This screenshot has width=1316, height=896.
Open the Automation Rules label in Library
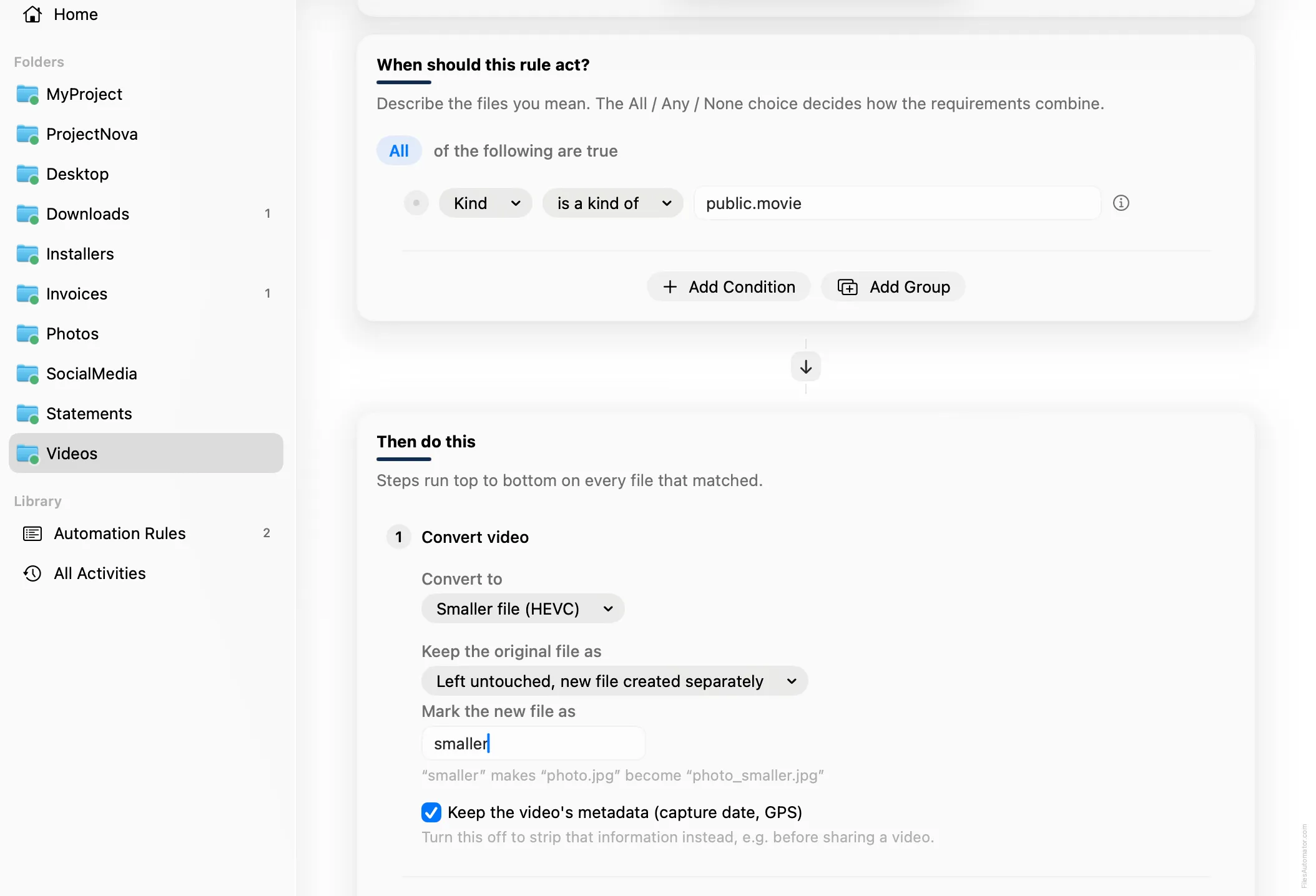coord(120,533)
